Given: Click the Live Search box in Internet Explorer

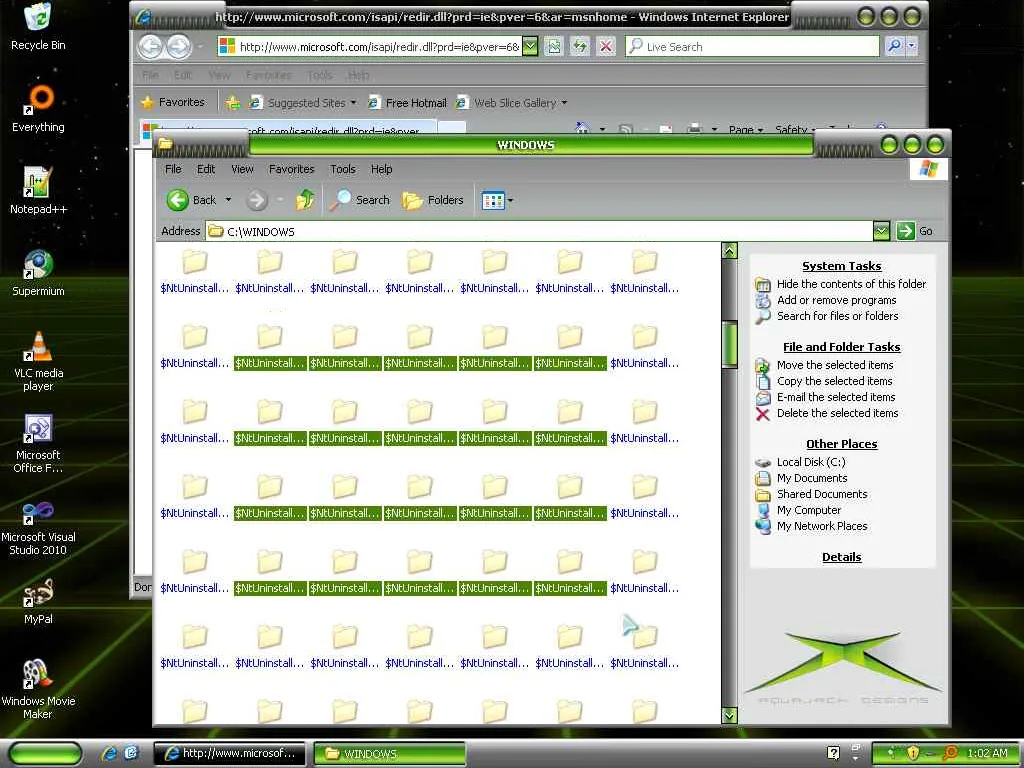Looking at the screenshot, I should click(752, 46).
